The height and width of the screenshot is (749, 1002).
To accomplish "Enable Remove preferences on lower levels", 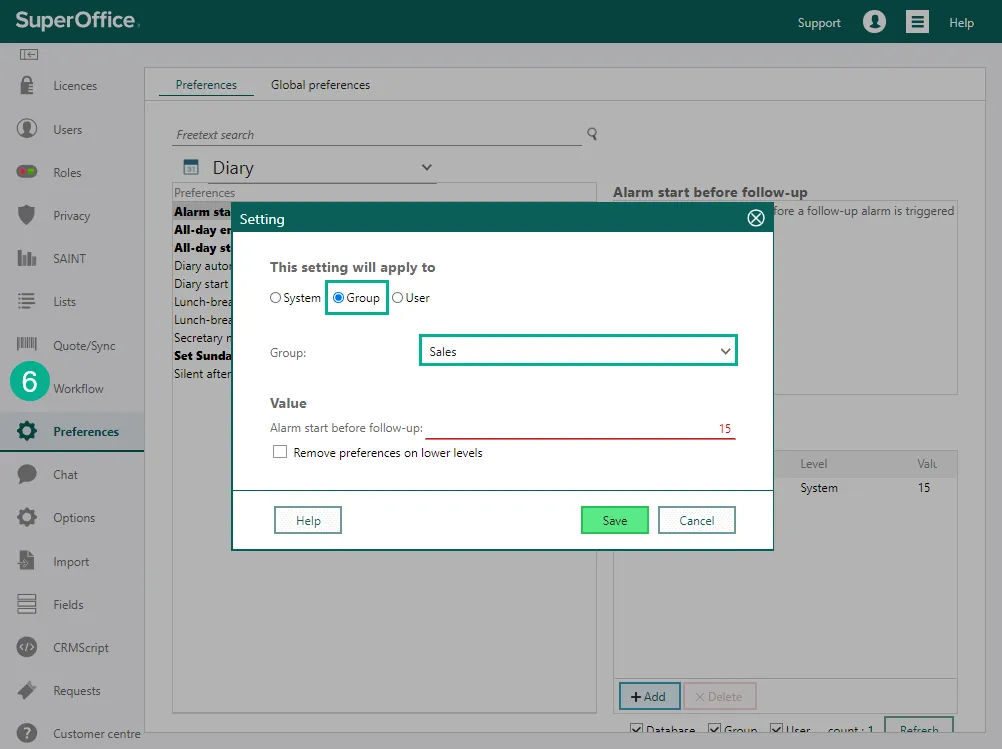I will (280, 453).
